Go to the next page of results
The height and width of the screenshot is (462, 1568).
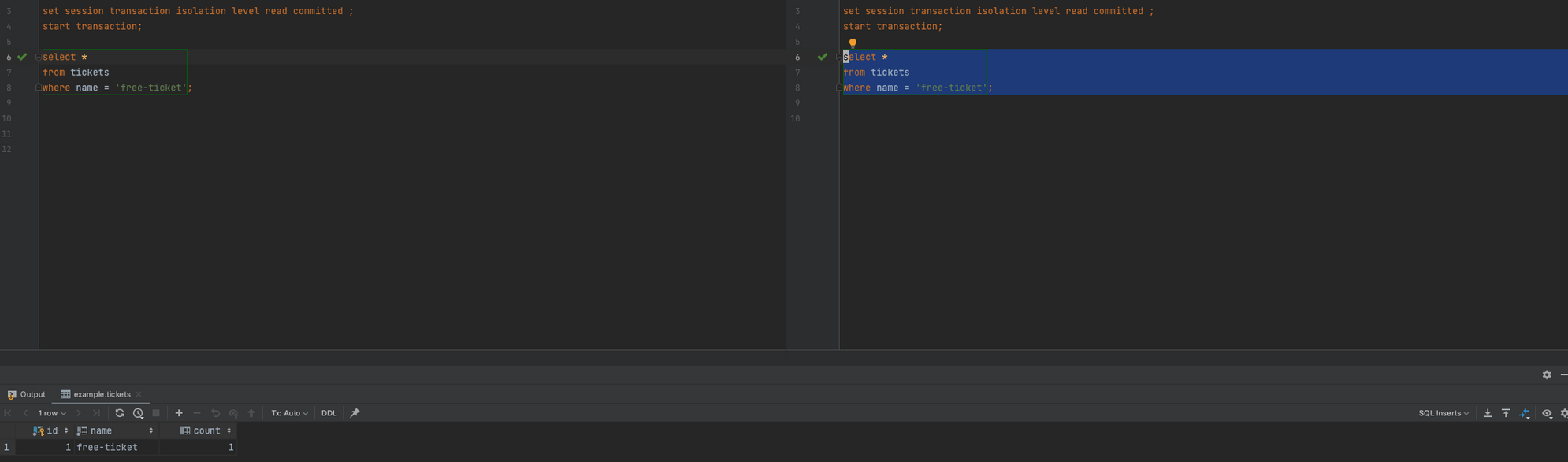(79, 413)
